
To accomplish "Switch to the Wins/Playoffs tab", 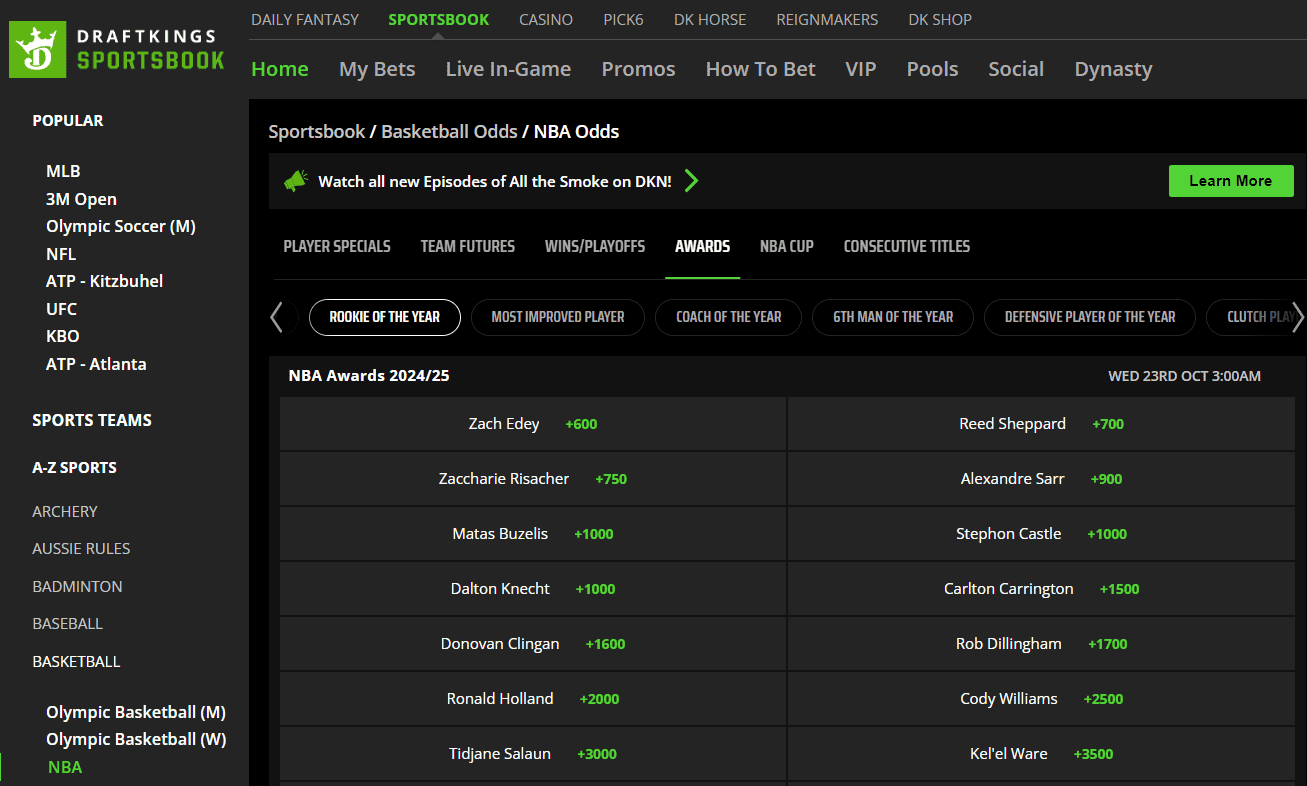I will [x=595, y=246].
